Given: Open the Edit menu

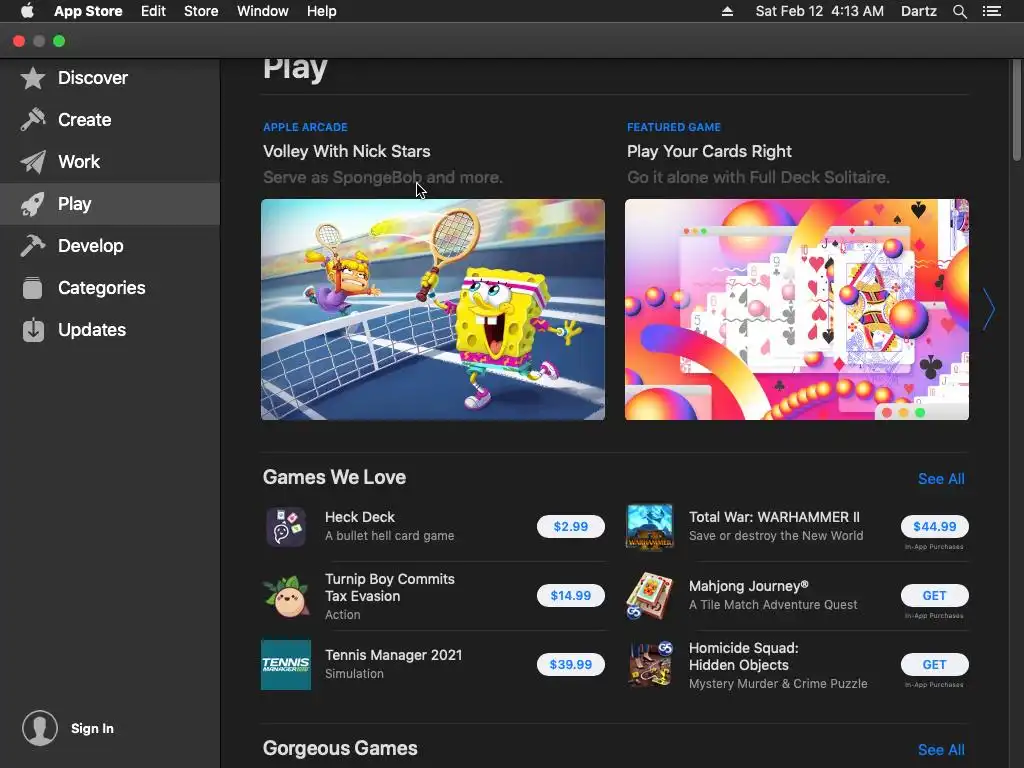Looking at the screenshot, I should pyautogui.click(x=153, y=11).
